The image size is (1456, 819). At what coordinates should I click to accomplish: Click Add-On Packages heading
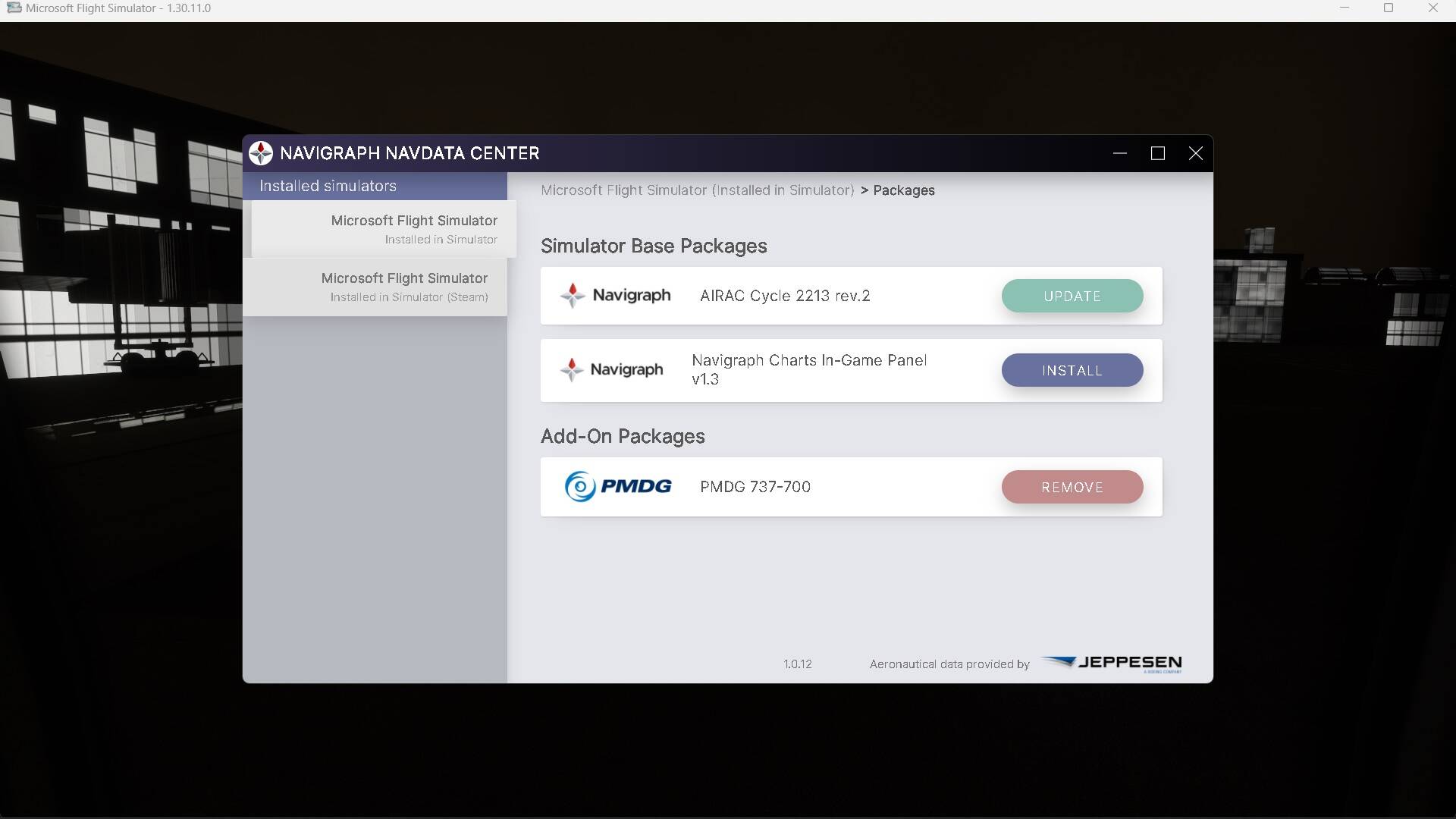(x=623, y=436)
